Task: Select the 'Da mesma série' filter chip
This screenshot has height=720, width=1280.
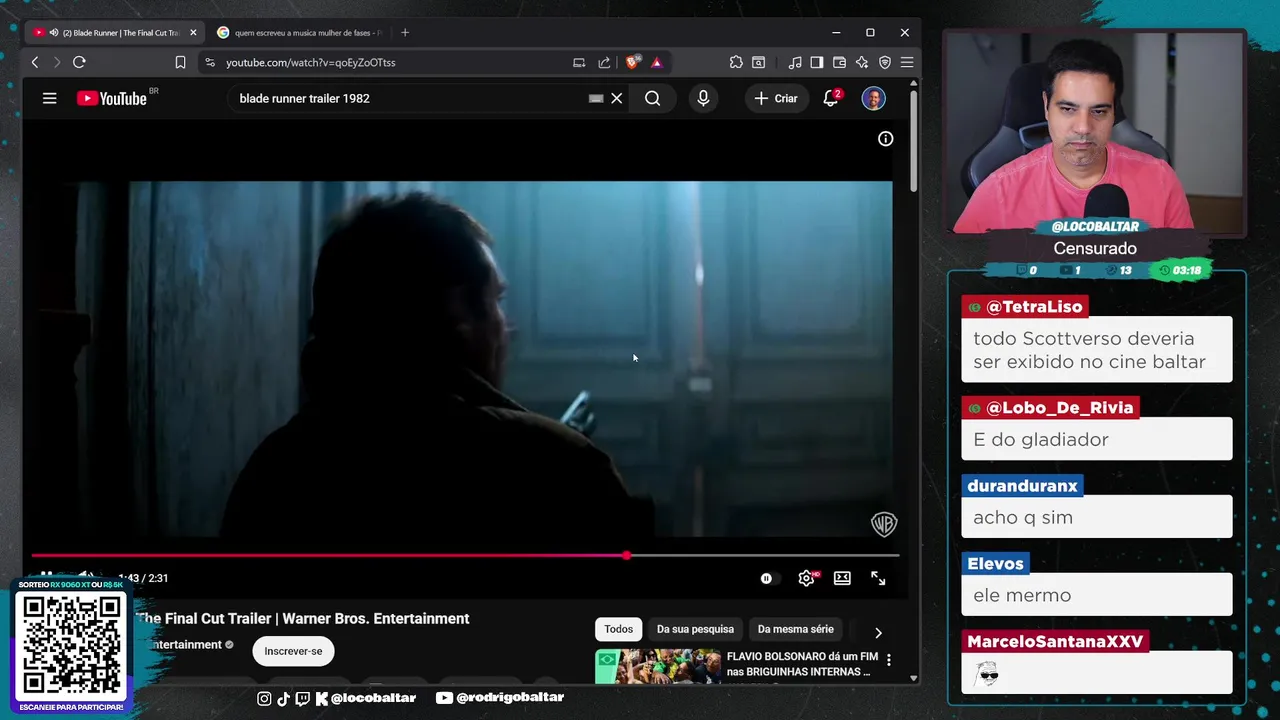Action: pyautogui.click(x=795, y=629)
